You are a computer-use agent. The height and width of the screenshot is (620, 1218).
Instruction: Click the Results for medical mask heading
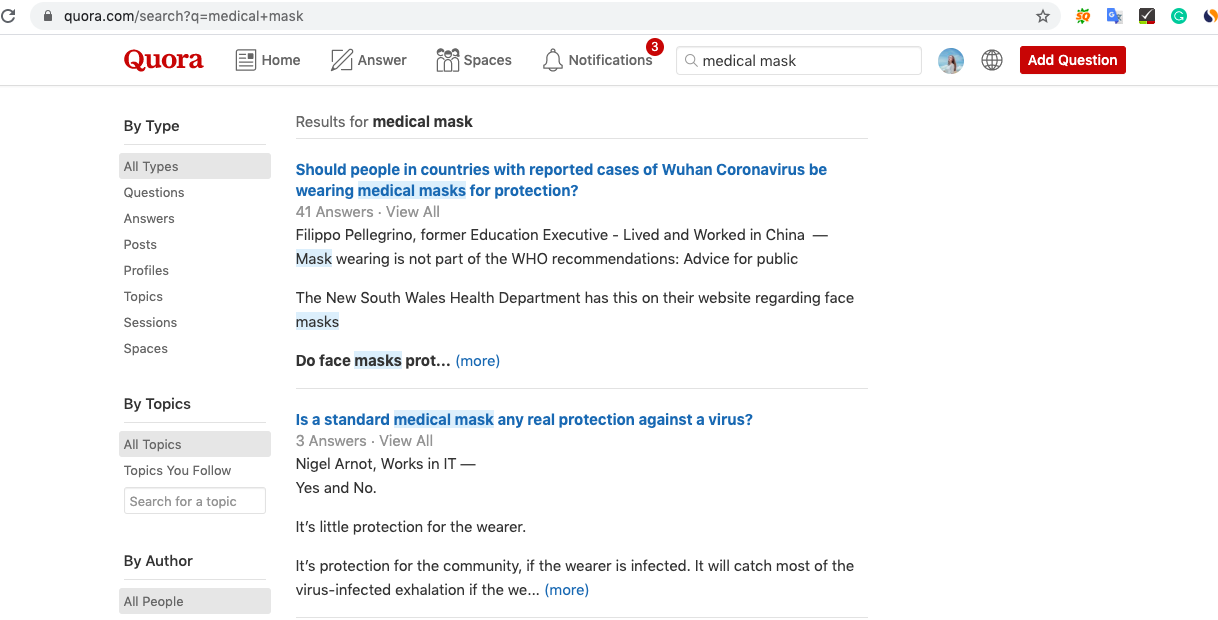pos(384,122)
